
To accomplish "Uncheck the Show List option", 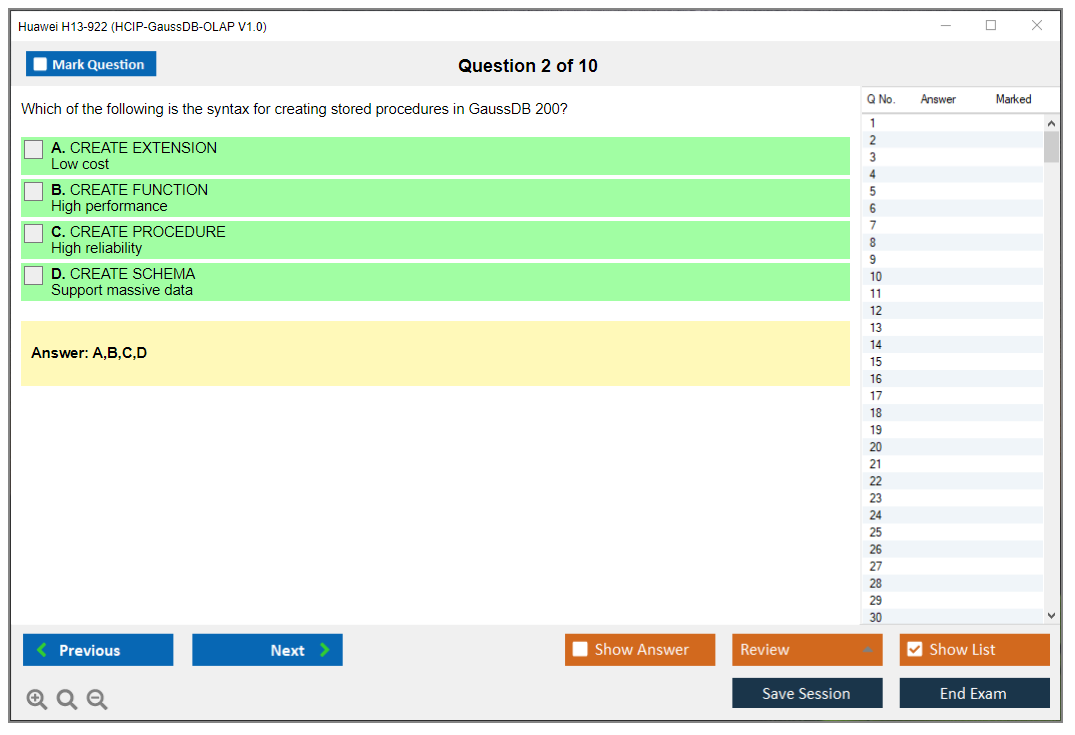I will tap(914, 650).
